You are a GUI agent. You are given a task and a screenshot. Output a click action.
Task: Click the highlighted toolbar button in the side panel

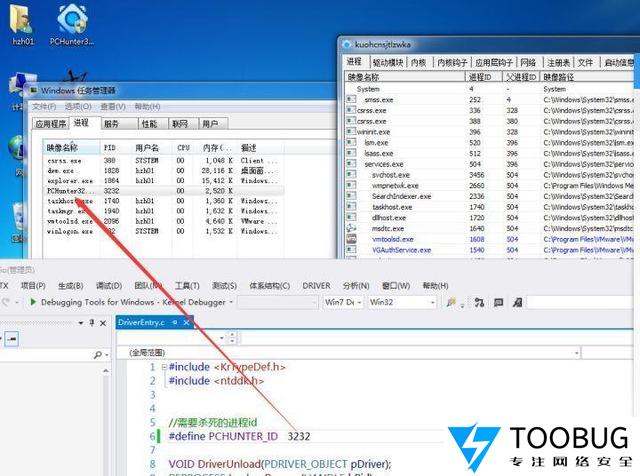tap(12, 339)
